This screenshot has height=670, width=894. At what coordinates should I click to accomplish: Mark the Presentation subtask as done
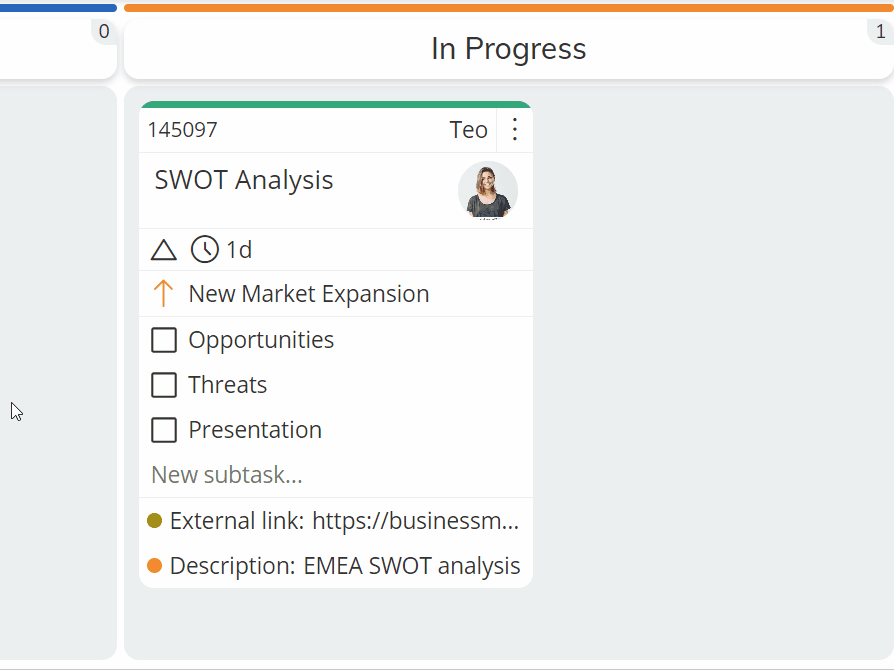tap(164, 430)
